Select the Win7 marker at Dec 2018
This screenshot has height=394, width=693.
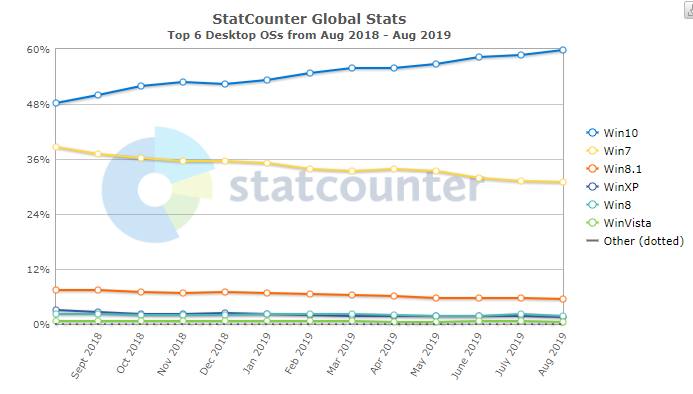coord(225,161)
